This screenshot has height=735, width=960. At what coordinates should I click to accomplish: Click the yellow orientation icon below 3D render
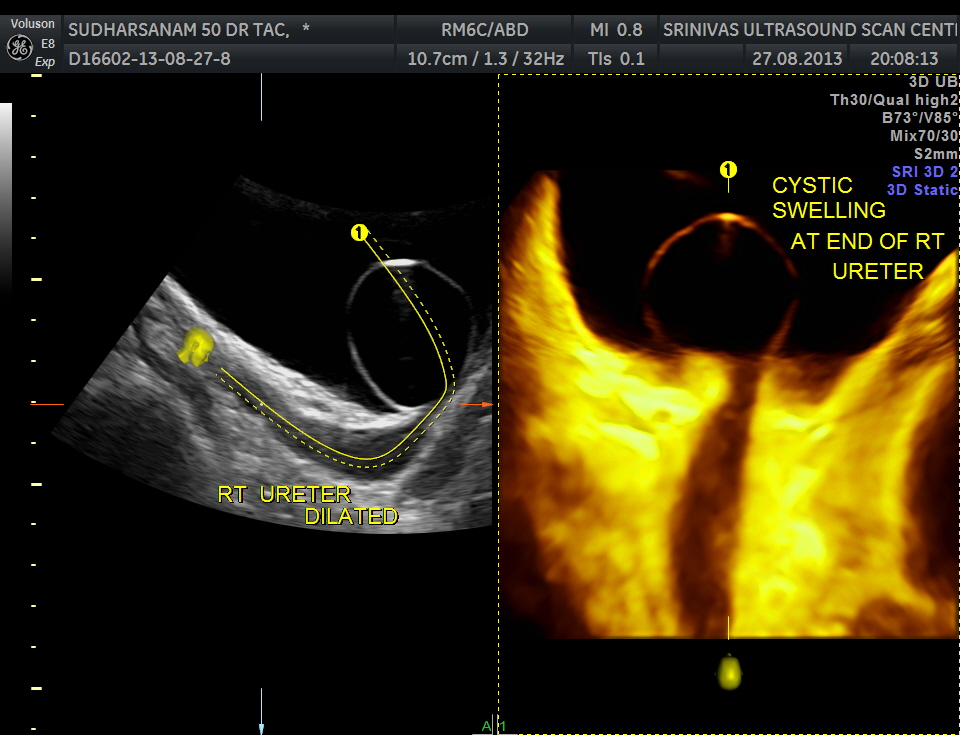click(x=730, y=671)
